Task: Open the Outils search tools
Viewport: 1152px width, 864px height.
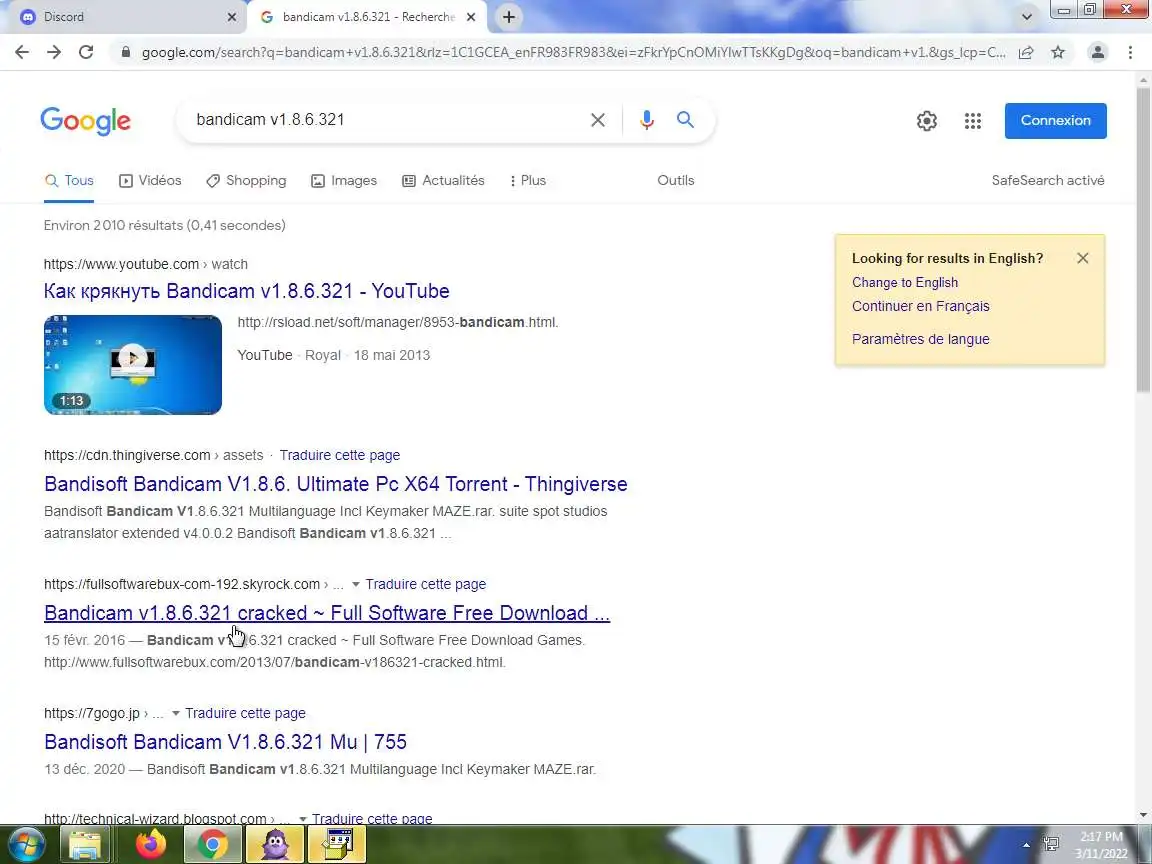Action: click(676, 181)
